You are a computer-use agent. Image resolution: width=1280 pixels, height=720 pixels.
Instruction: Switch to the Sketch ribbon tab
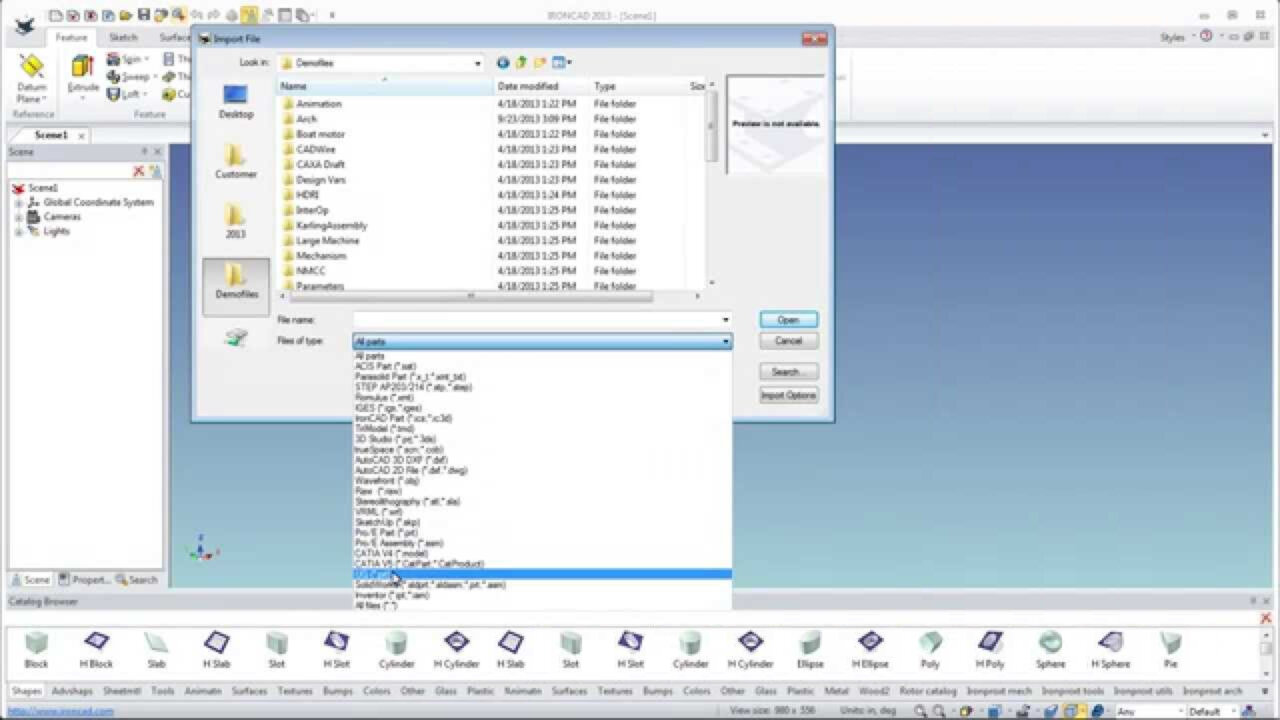[x=122, y=36]
